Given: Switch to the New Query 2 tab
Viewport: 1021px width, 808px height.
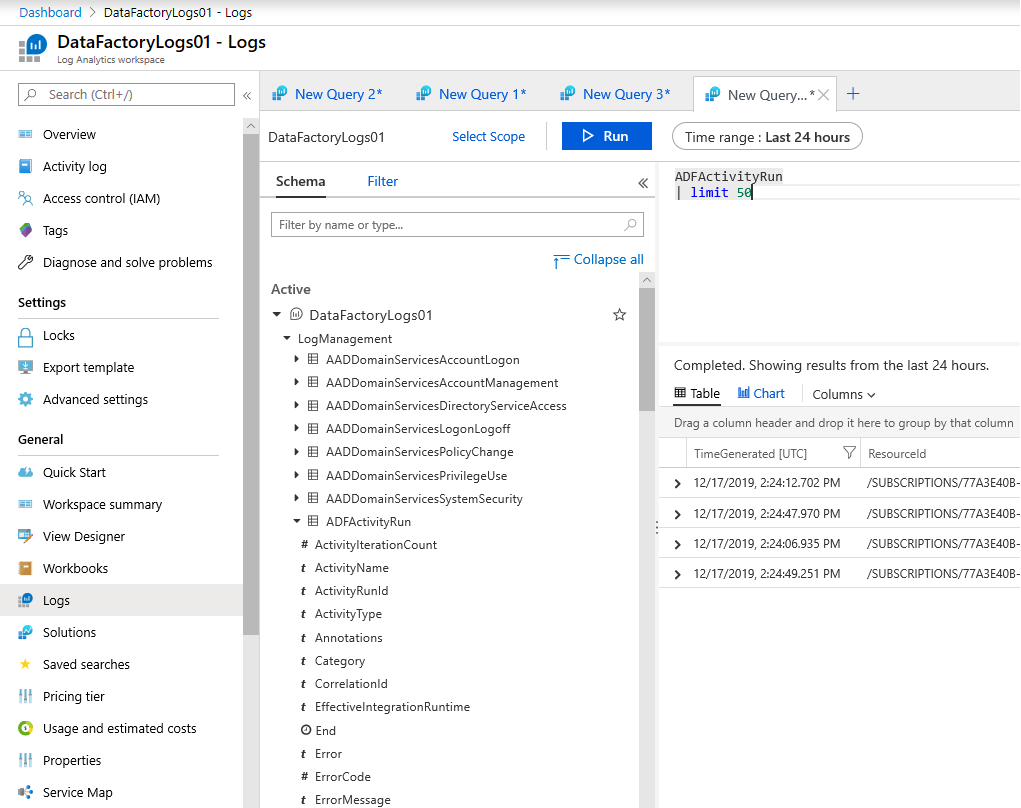Looking at the screenshot, I should coord(337,94).
